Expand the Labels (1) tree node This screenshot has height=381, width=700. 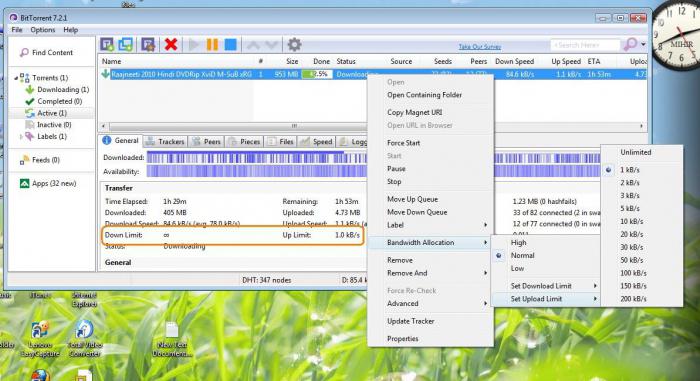21,137
